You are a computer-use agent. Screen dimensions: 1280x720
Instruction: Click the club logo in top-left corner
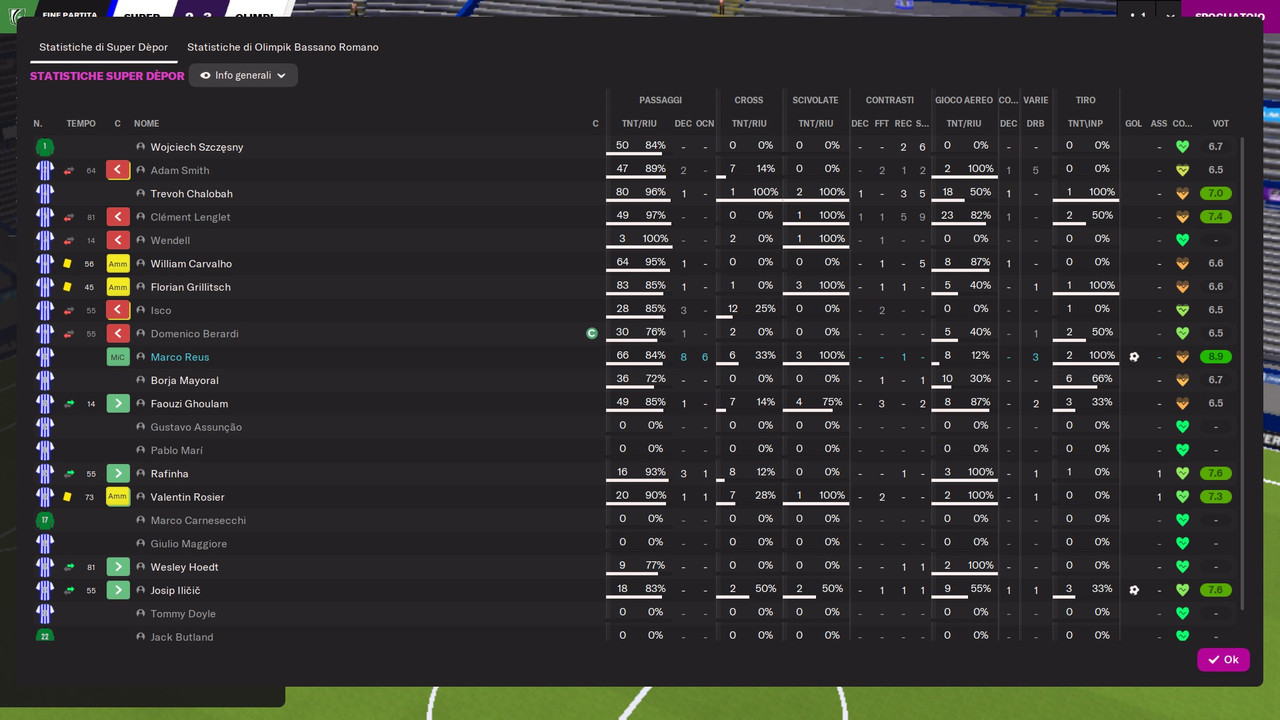tap(16, 15)
